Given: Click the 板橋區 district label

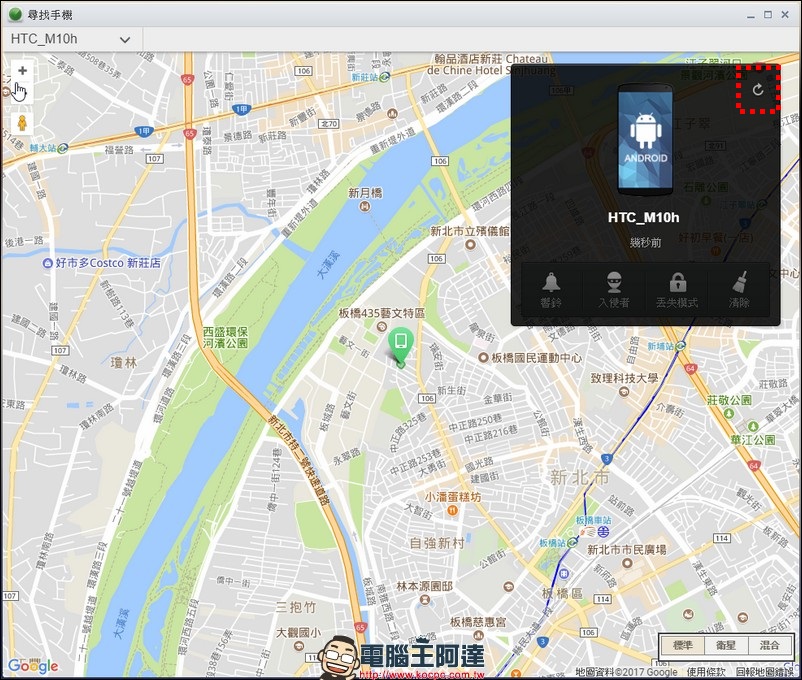Looking at the screenshot, I should click(562, 594).
